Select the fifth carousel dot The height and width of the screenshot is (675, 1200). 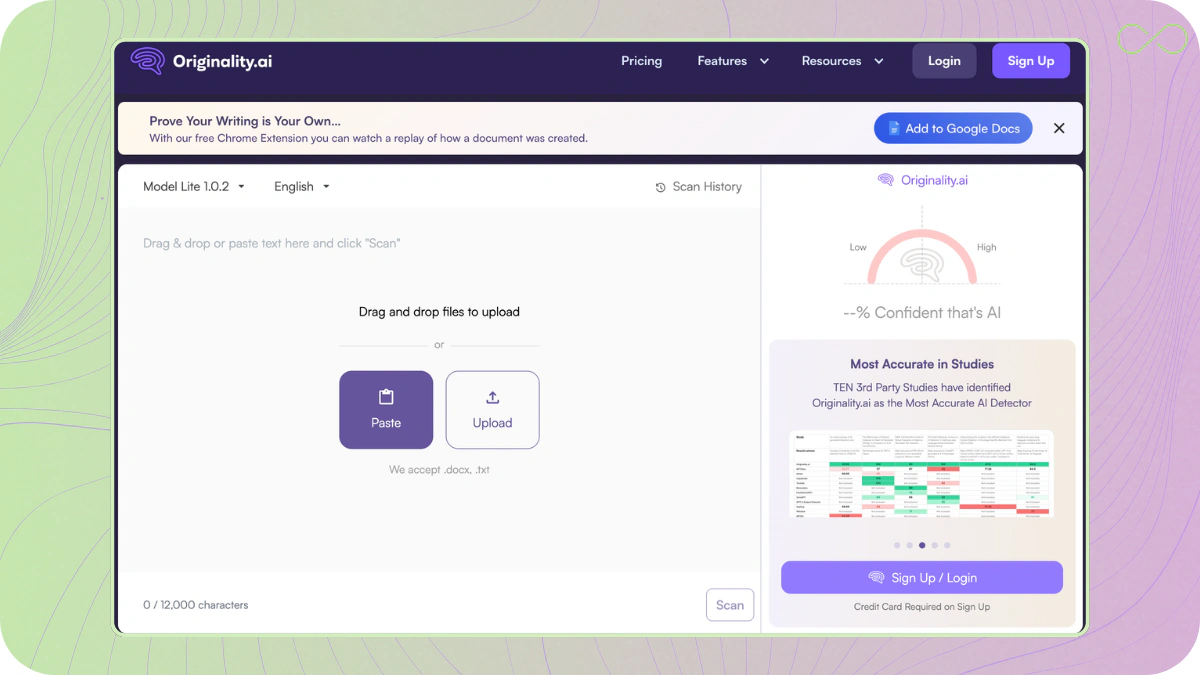947,545
